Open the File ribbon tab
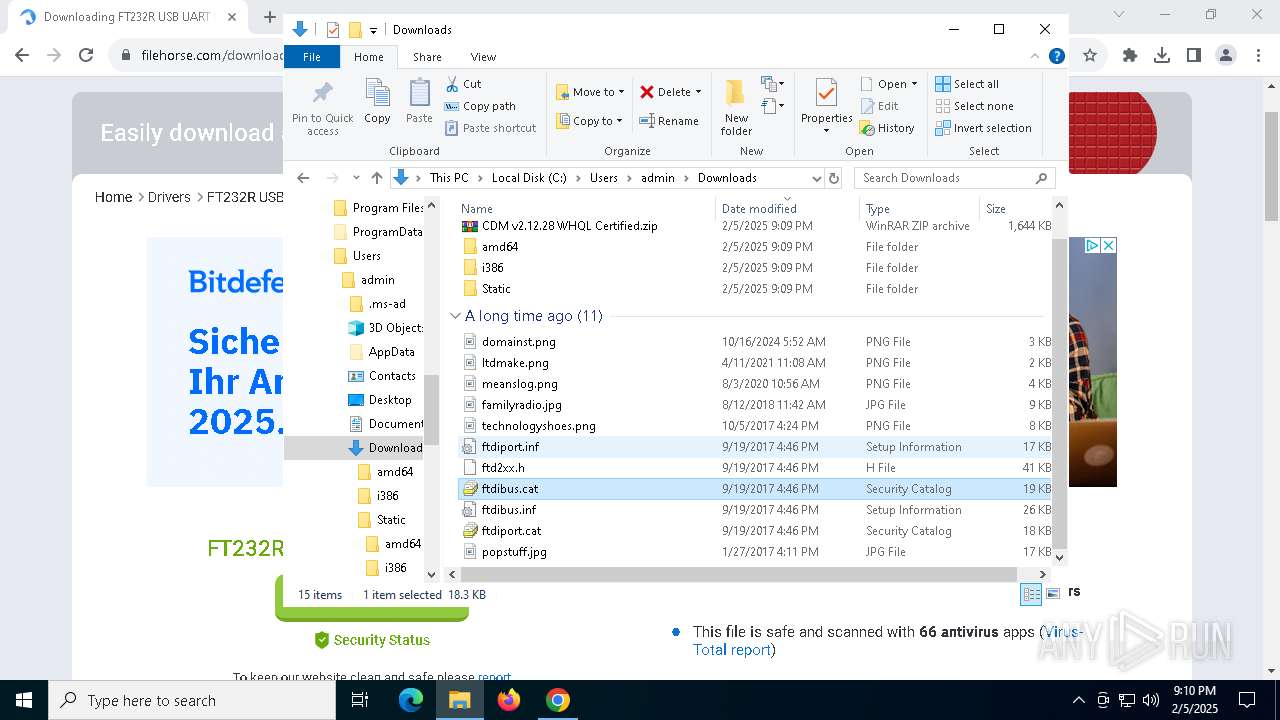Image resolution: width=1280 pixels, height=720 pixels. 312,57
